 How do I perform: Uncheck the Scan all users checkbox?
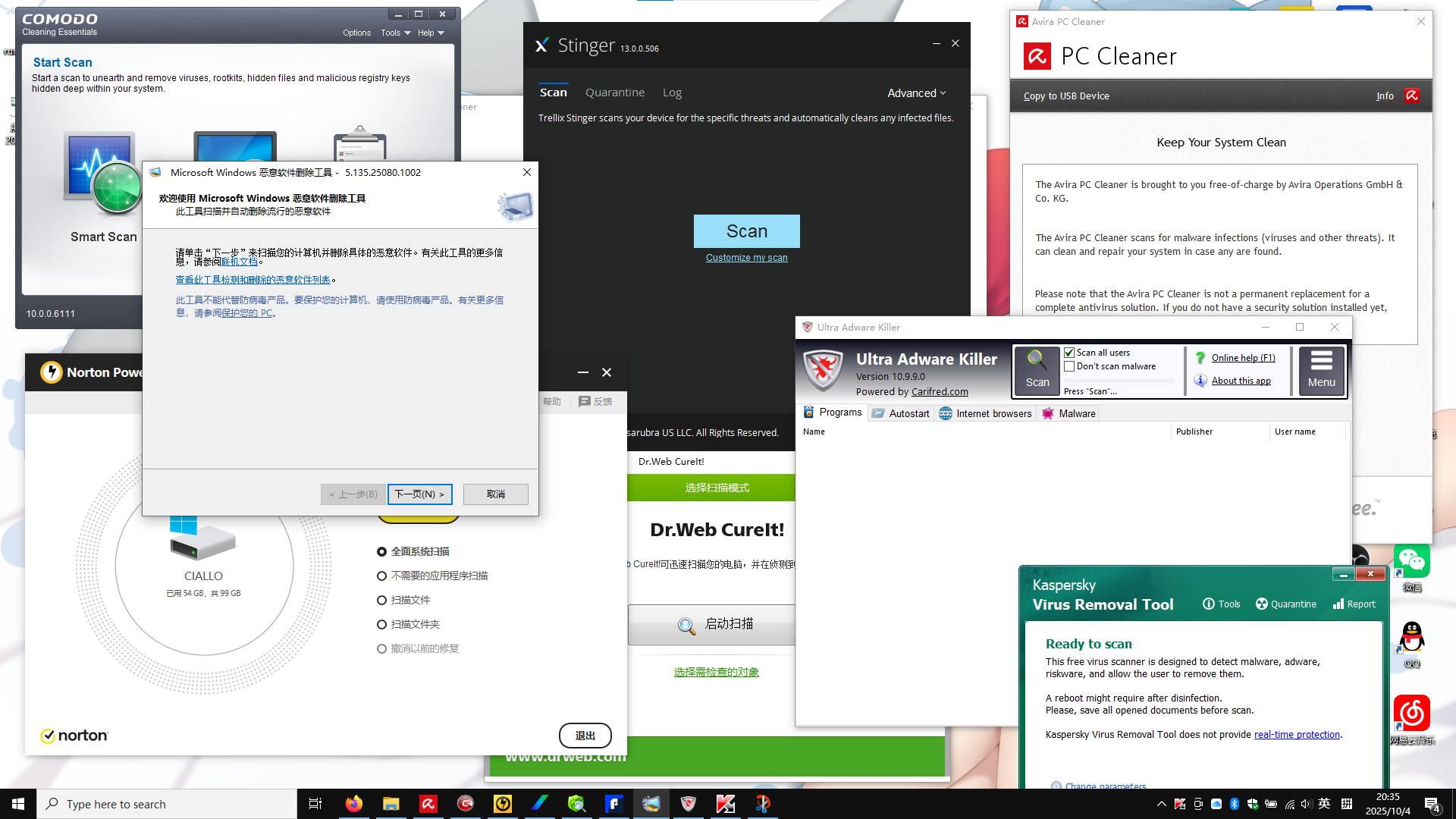[1069, 353]
